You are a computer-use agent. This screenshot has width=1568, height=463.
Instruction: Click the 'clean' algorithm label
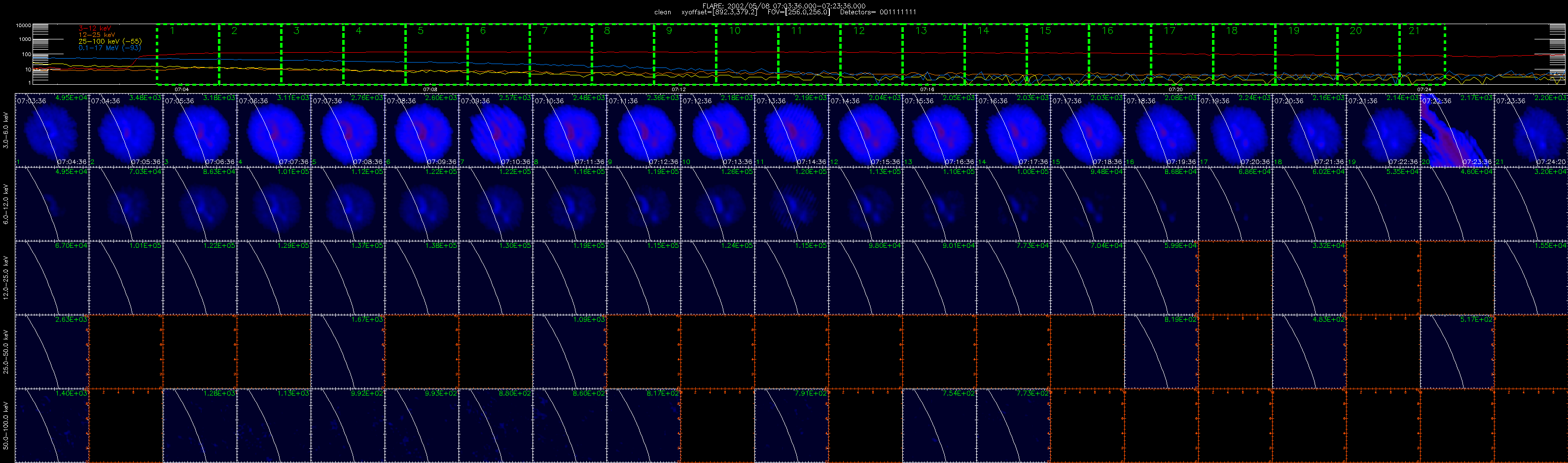coord(663,12)
